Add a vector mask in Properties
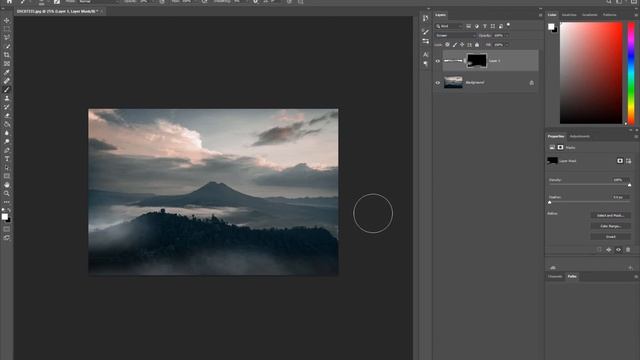Image resolution: width=640 pixels, height=360 pixels. [629, 161]
